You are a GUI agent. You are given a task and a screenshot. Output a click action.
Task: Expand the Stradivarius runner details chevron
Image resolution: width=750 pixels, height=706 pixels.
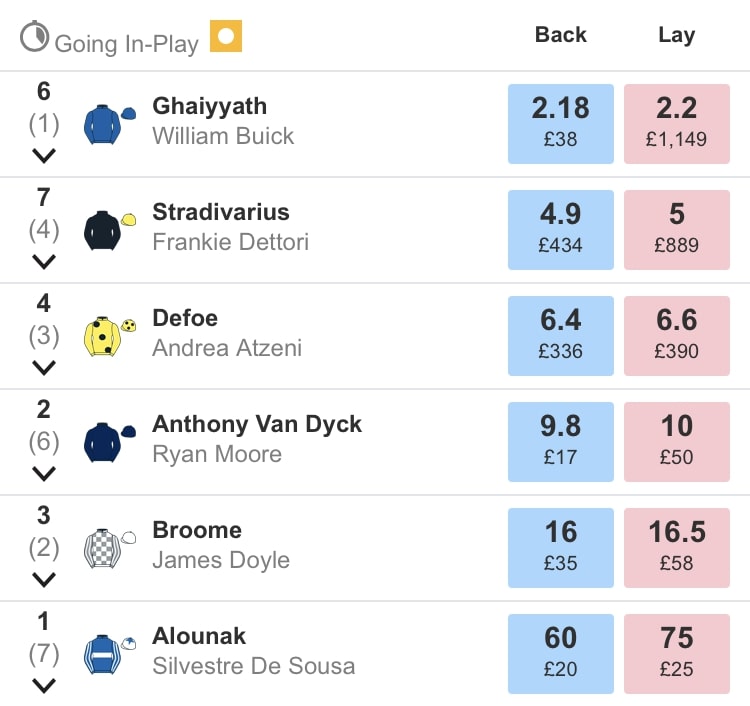(x=43, y=262)
